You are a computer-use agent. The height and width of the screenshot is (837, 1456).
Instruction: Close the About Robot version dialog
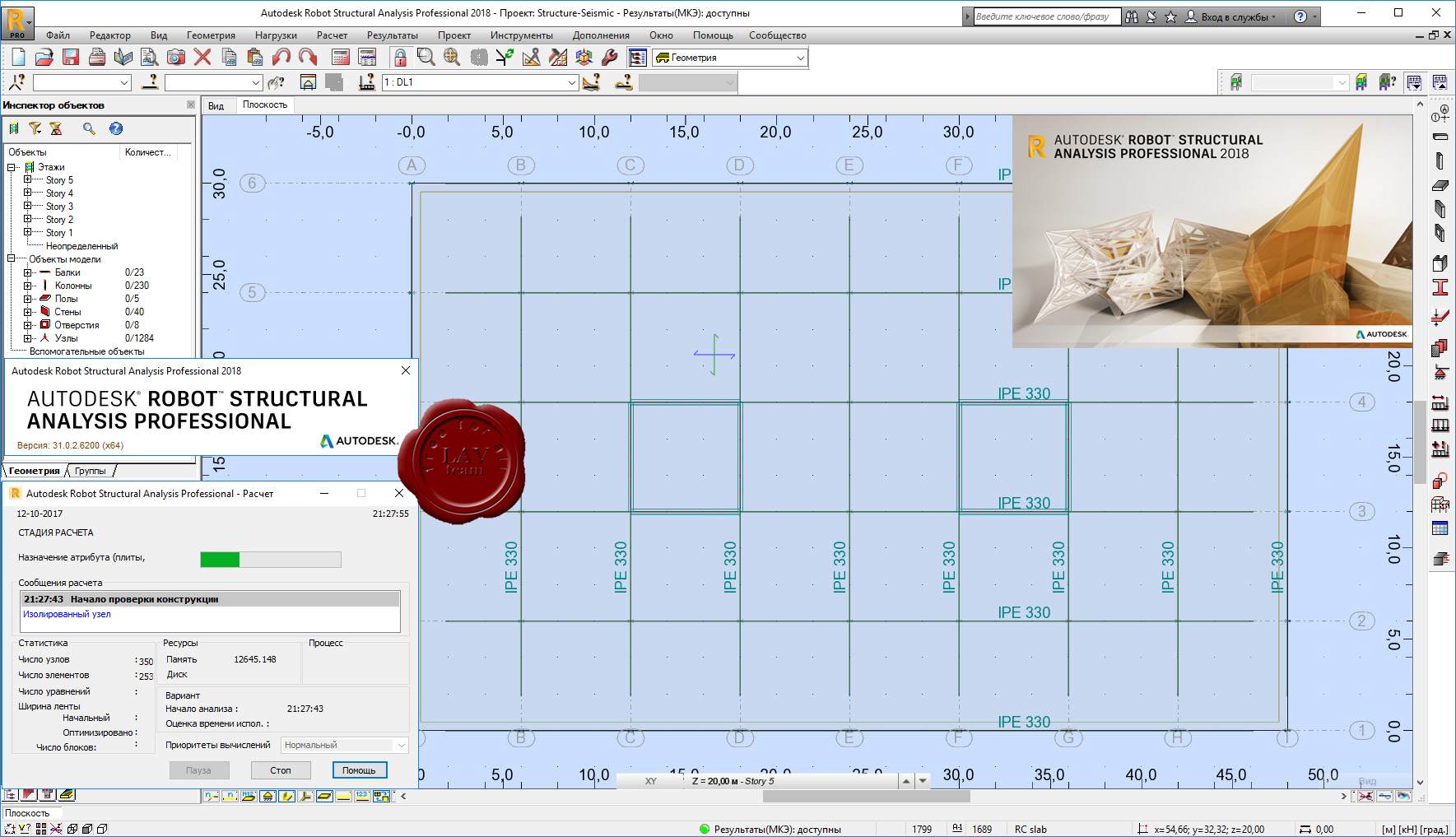click(405, 370)
